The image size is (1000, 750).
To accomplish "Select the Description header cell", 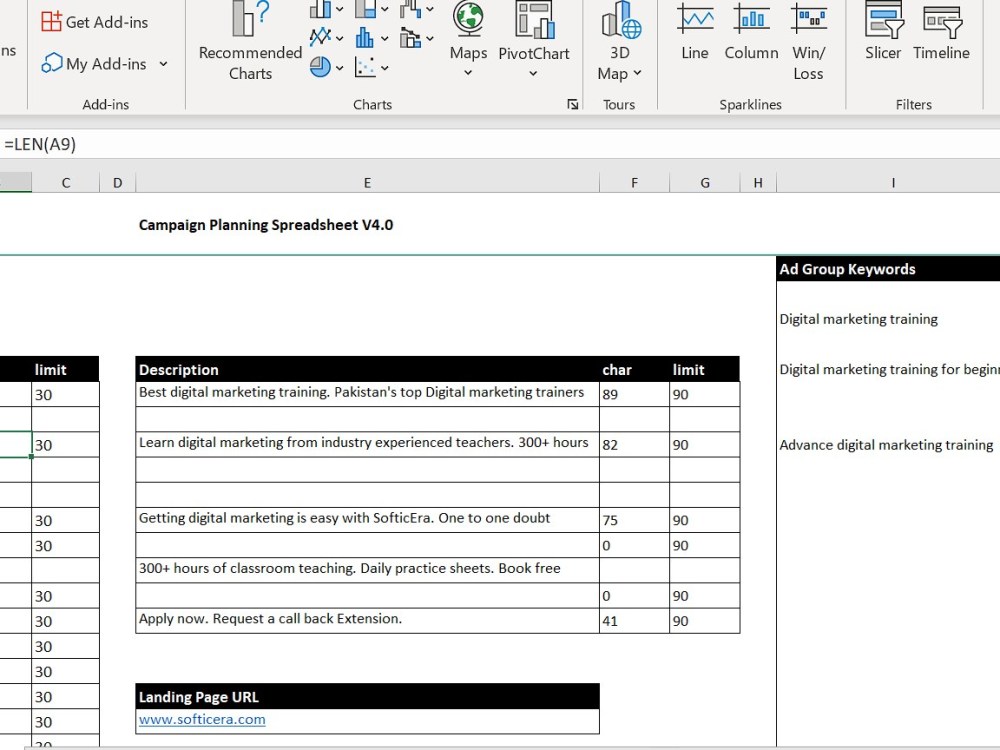I will pos(367,369).
